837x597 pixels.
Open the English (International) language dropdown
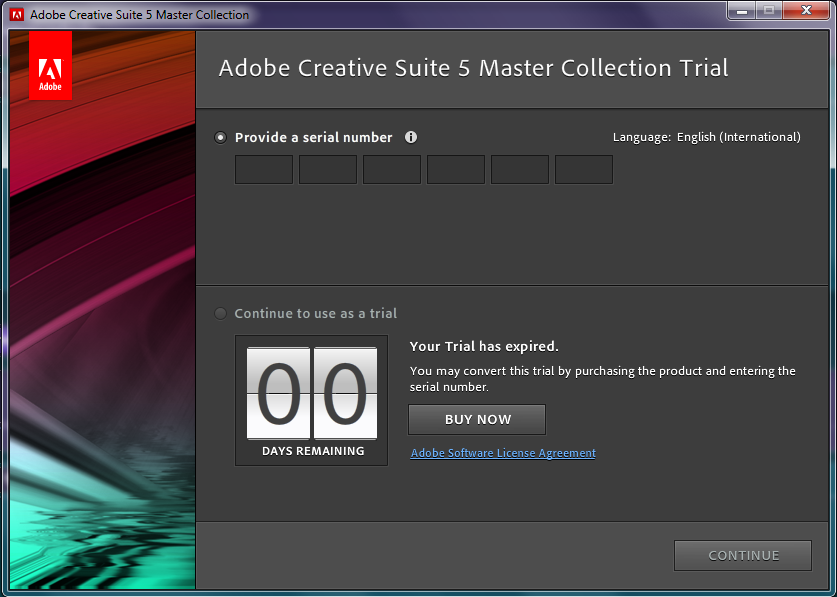point(739,137)
